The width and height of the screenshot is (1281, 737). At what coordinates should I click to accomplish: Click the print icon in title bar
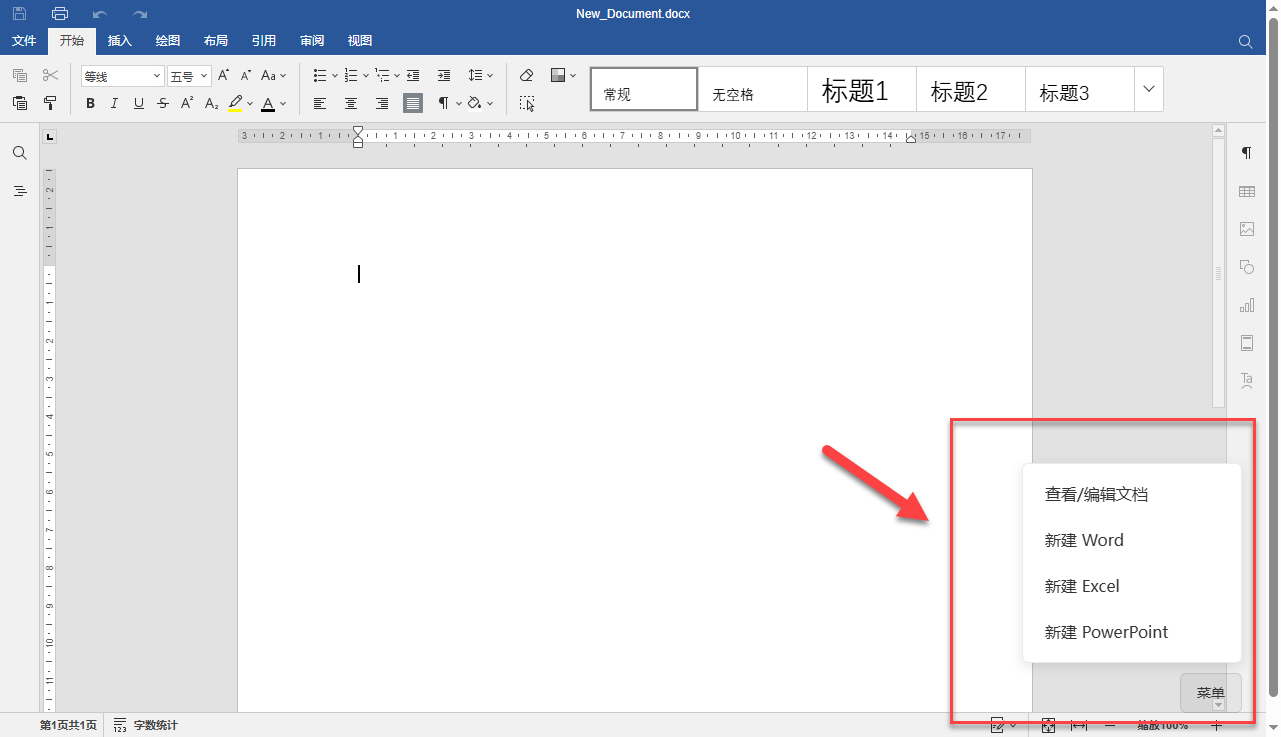tap(60, 14)
